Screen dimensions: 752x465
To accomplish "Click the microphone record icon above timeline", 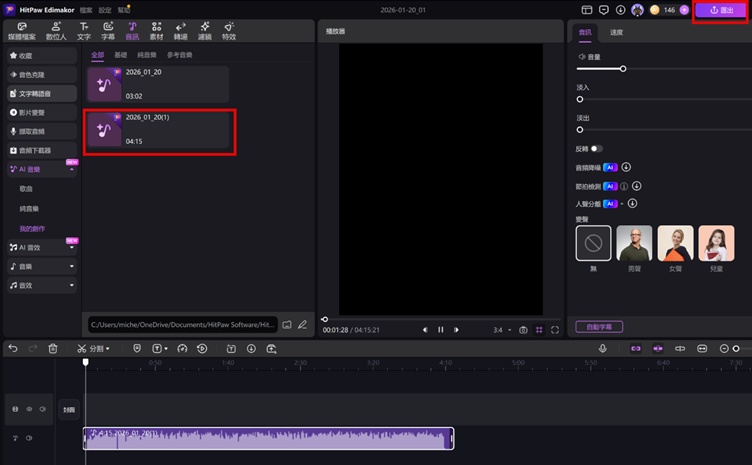I will coord(603,348).
